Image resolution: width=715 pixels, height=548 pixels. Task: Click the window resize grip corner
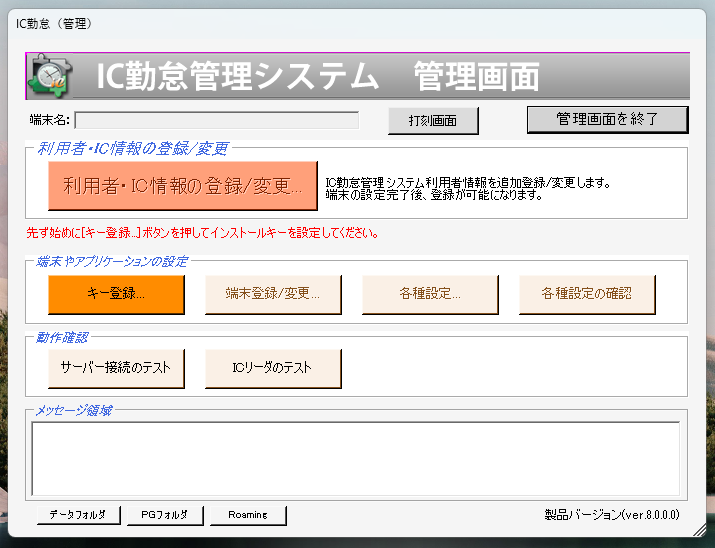point(699,530)
